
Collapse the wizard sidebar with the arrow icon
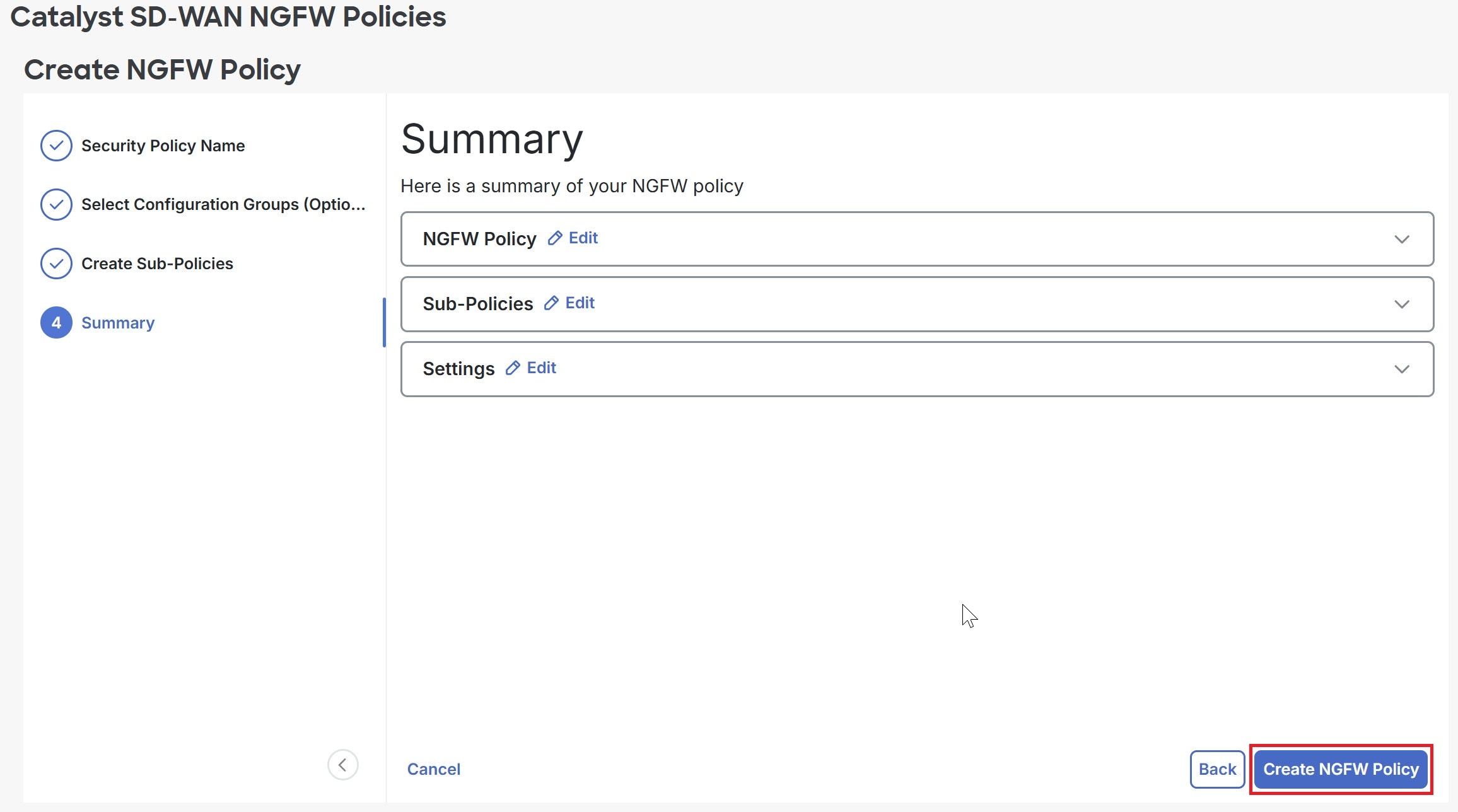(x=343, y=765)
